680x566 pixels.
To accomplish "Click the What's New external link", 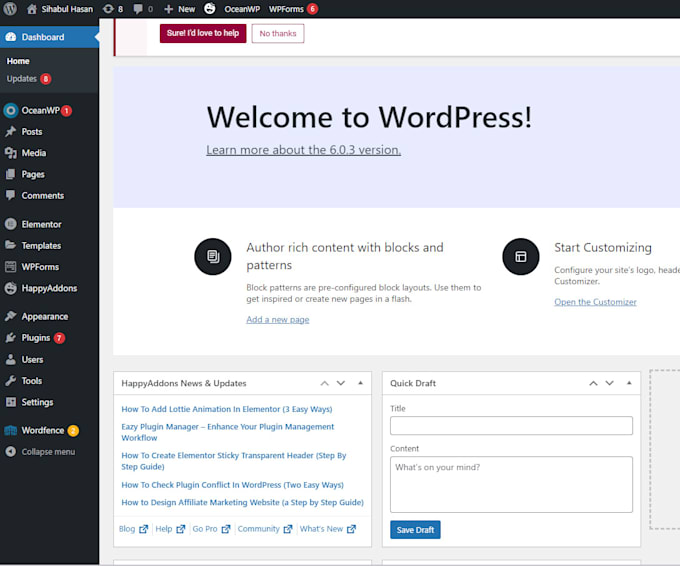I will pyautogui.click(x=328, y=529).
